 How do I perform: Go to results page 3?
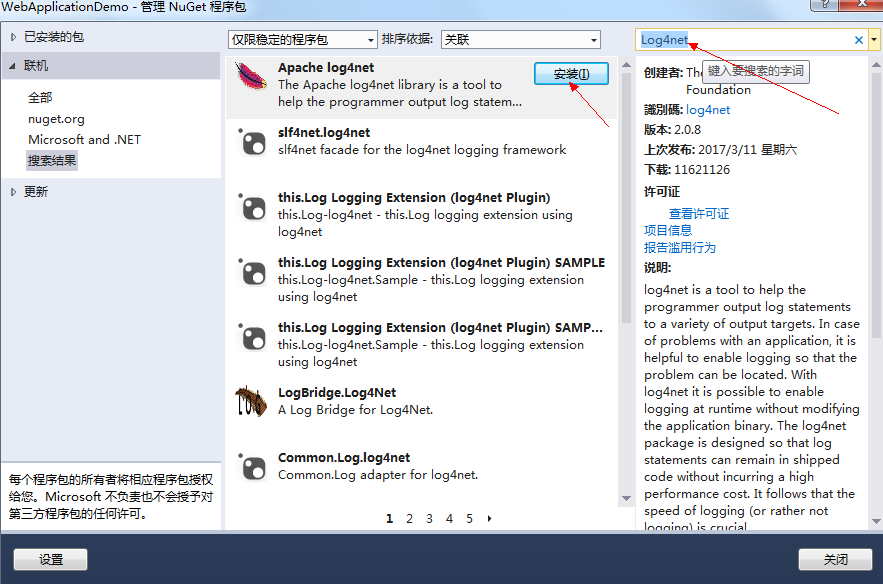coord(429,519)
